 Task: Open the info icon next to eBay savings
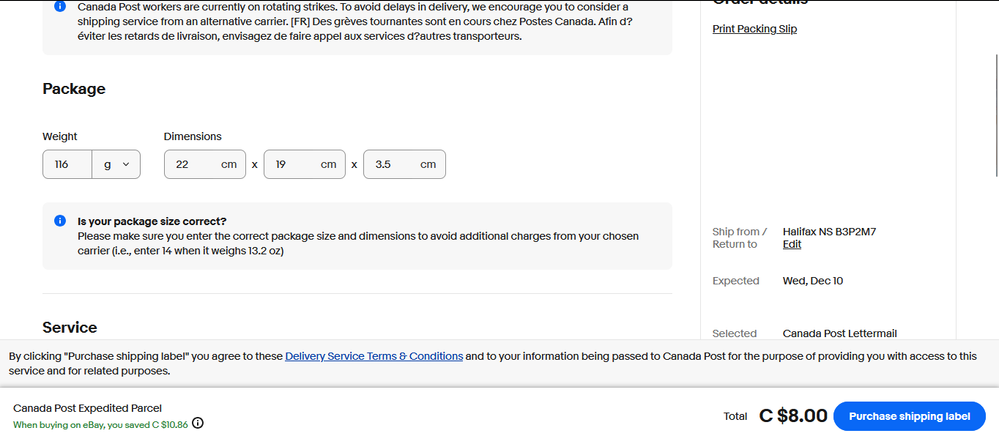click(198, 423)
